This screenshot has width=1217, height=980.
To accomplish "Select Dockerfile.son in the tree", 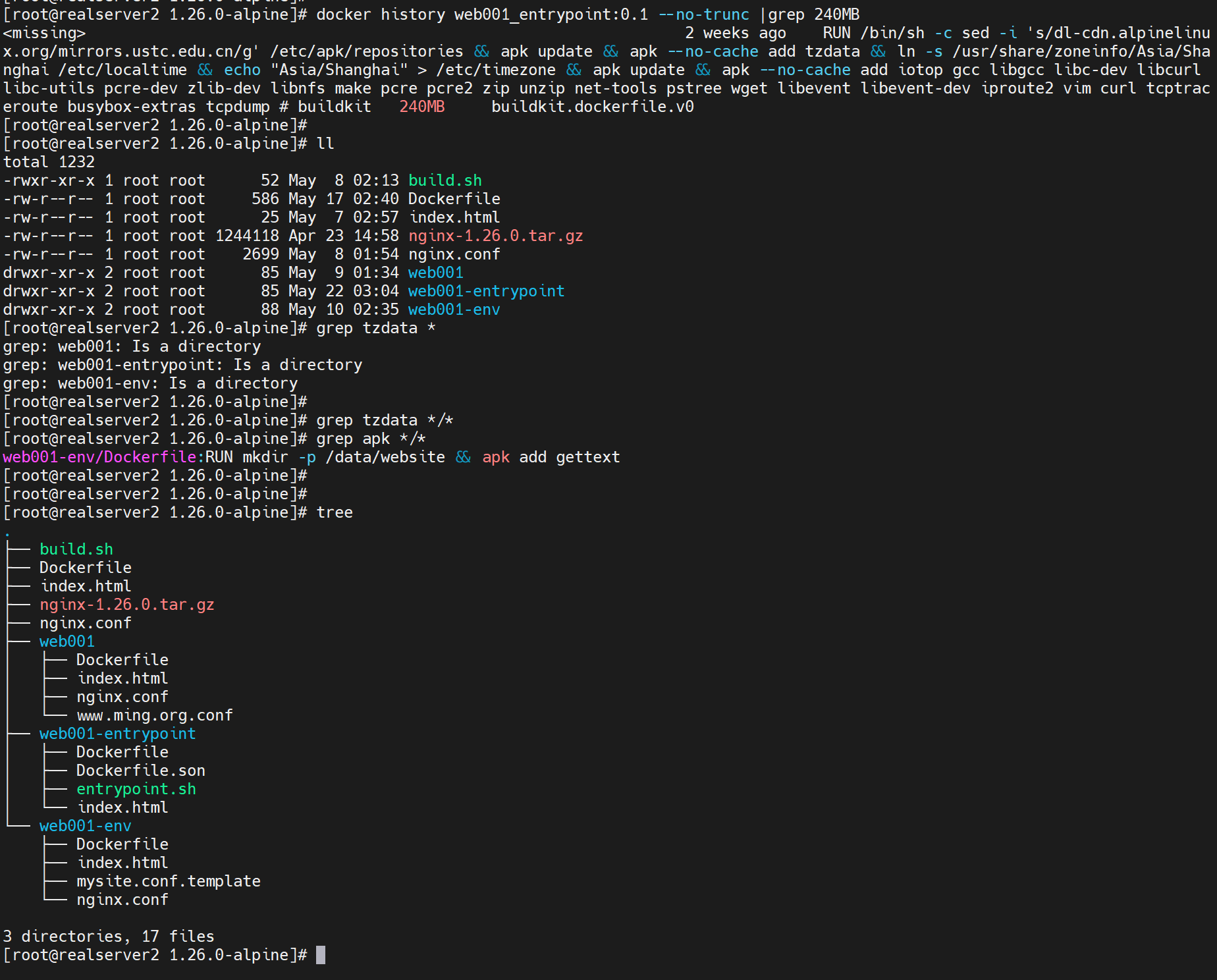I will point(140,771).
